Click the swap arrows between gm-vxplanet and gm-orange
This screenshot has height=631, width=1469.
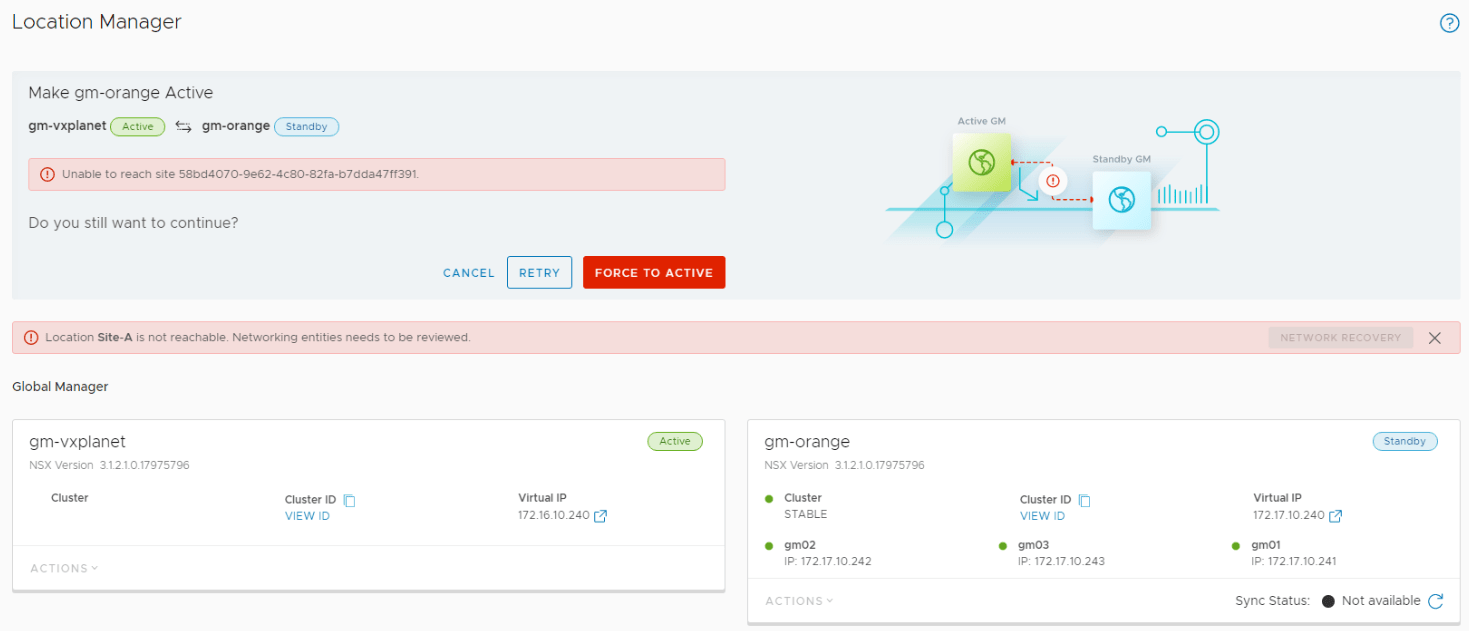coord(183,127)
